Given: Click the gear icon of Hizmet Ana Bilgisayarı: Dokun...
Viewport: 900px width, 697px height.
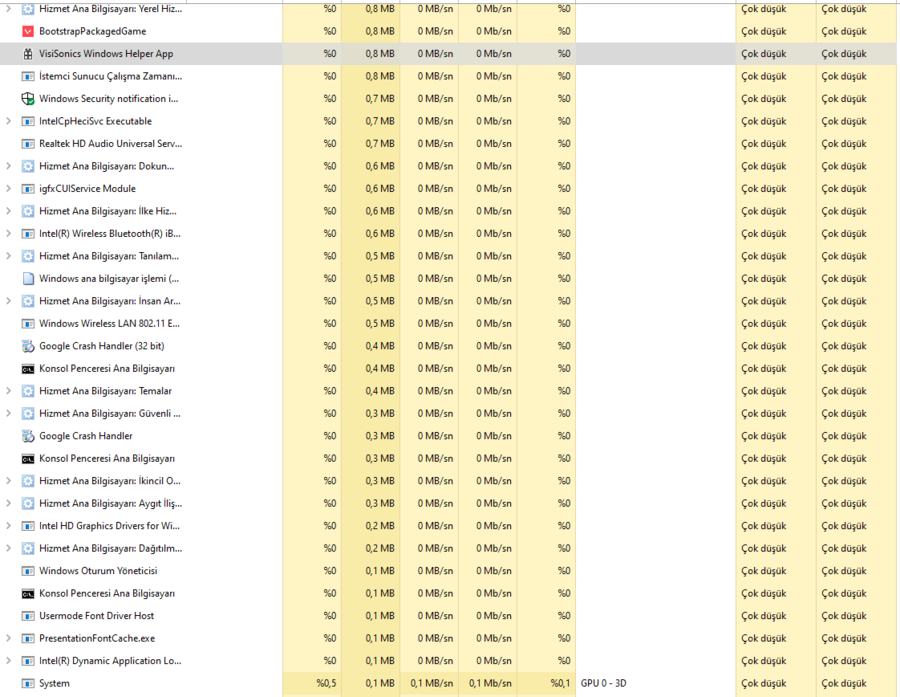Looking at the screenshot, I should click(28, 166).
